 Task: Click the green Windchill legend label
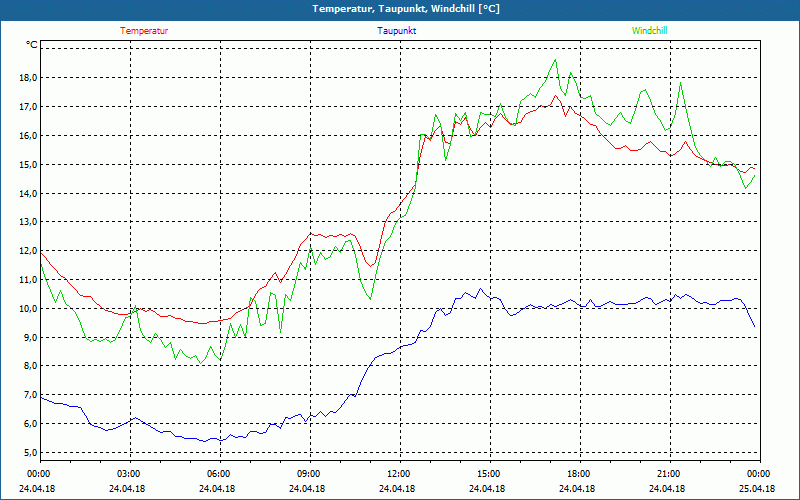(x=649, y=30)
